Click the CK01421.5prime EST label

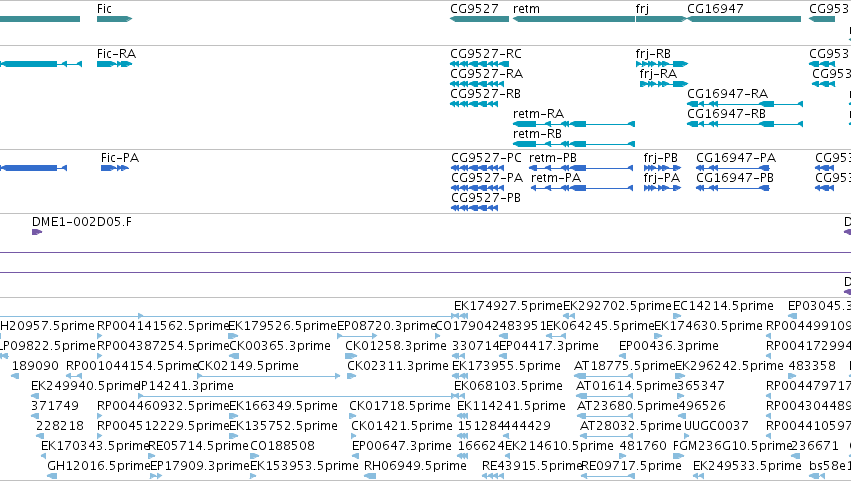point(402,427)
